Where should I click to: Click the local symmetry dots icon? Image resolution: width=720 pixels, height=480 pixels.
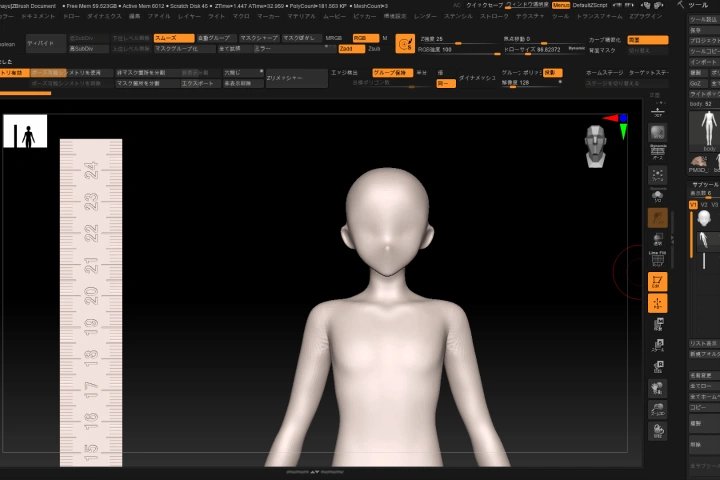click(x=658, y=175)
